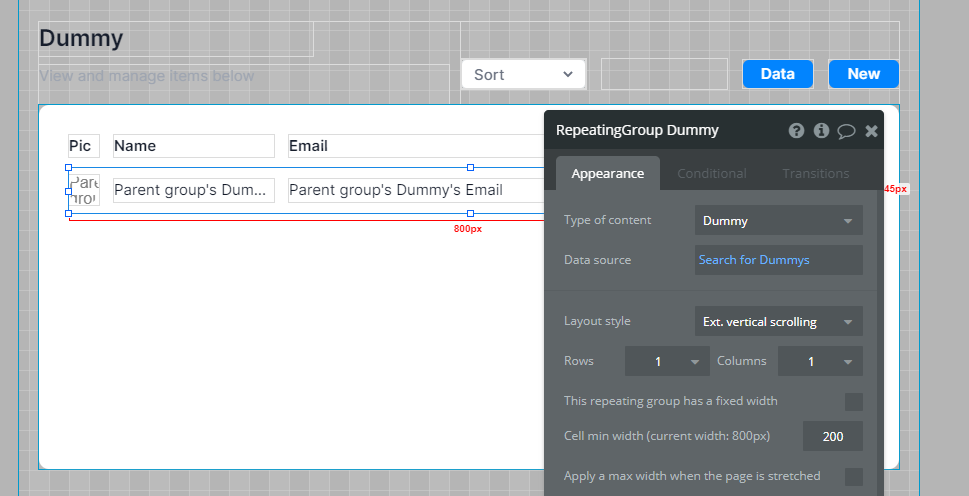
Task: Click the Cell min width input field
Action: (832, 437)
